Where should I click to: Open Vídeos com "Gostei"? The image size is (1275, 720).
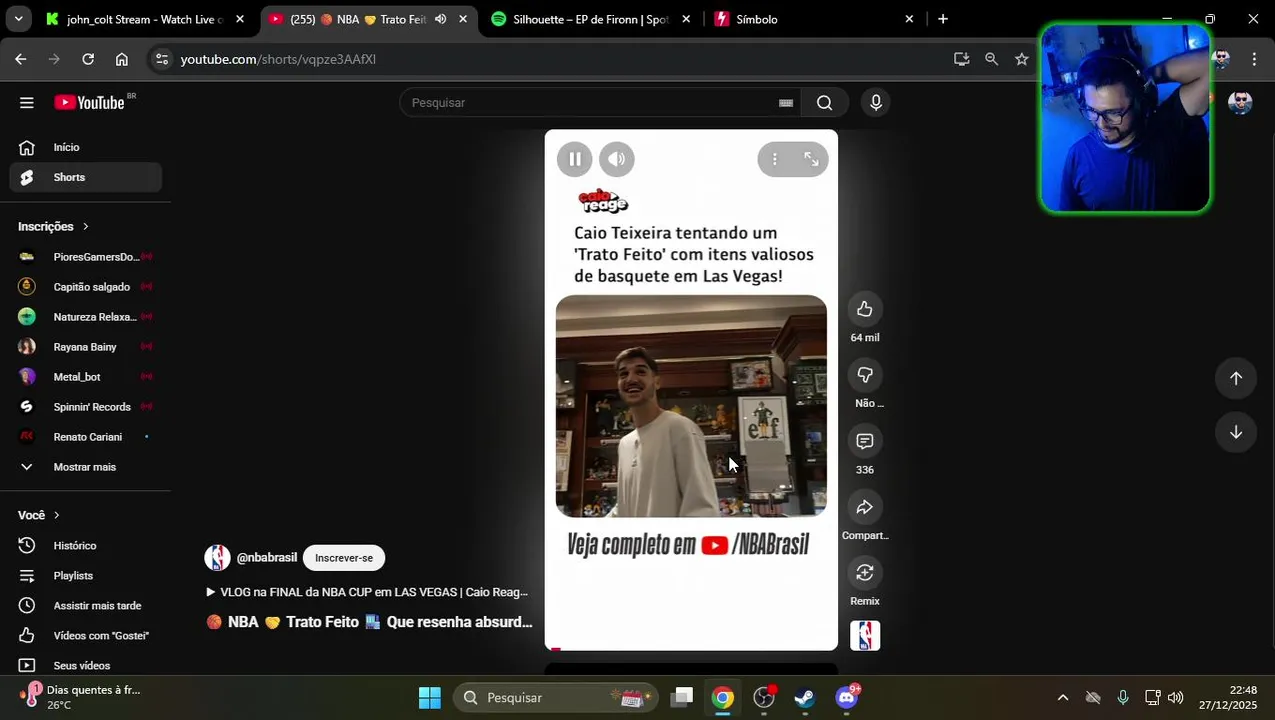(x=86, y=636)
